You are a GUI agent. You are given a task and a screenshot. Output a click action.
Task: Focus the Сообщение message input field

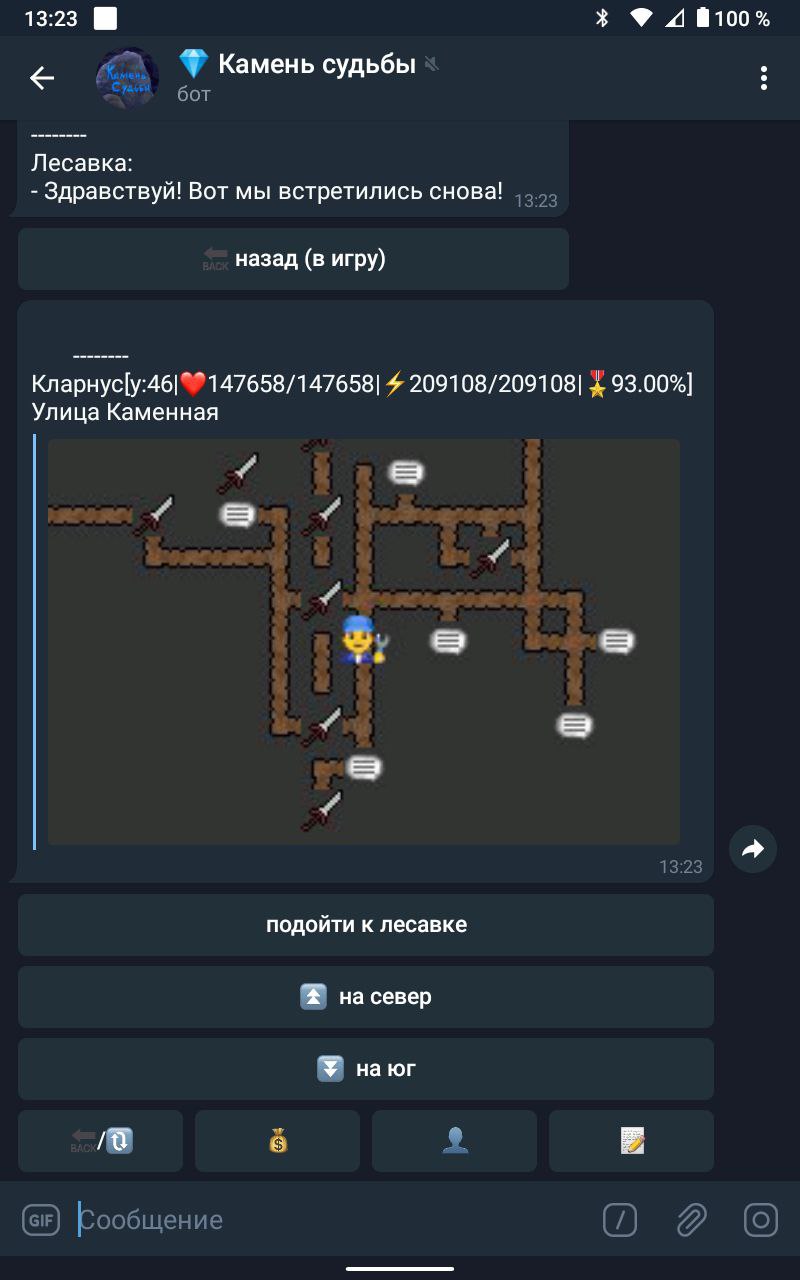pyautogui.click(x=330, y=1220)
